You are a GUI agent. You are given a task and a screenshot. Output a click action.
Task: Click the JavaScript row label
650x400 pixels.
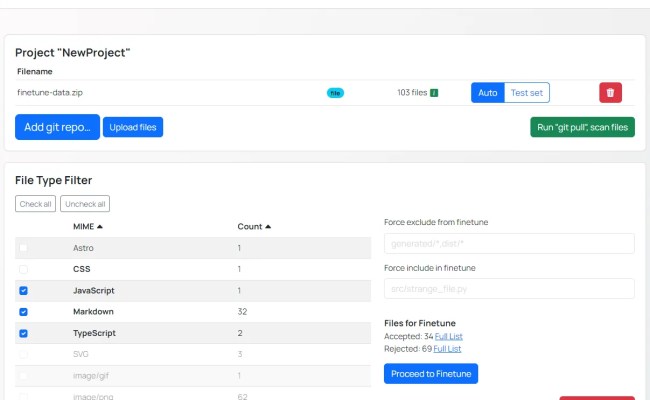tap(94, 291)
